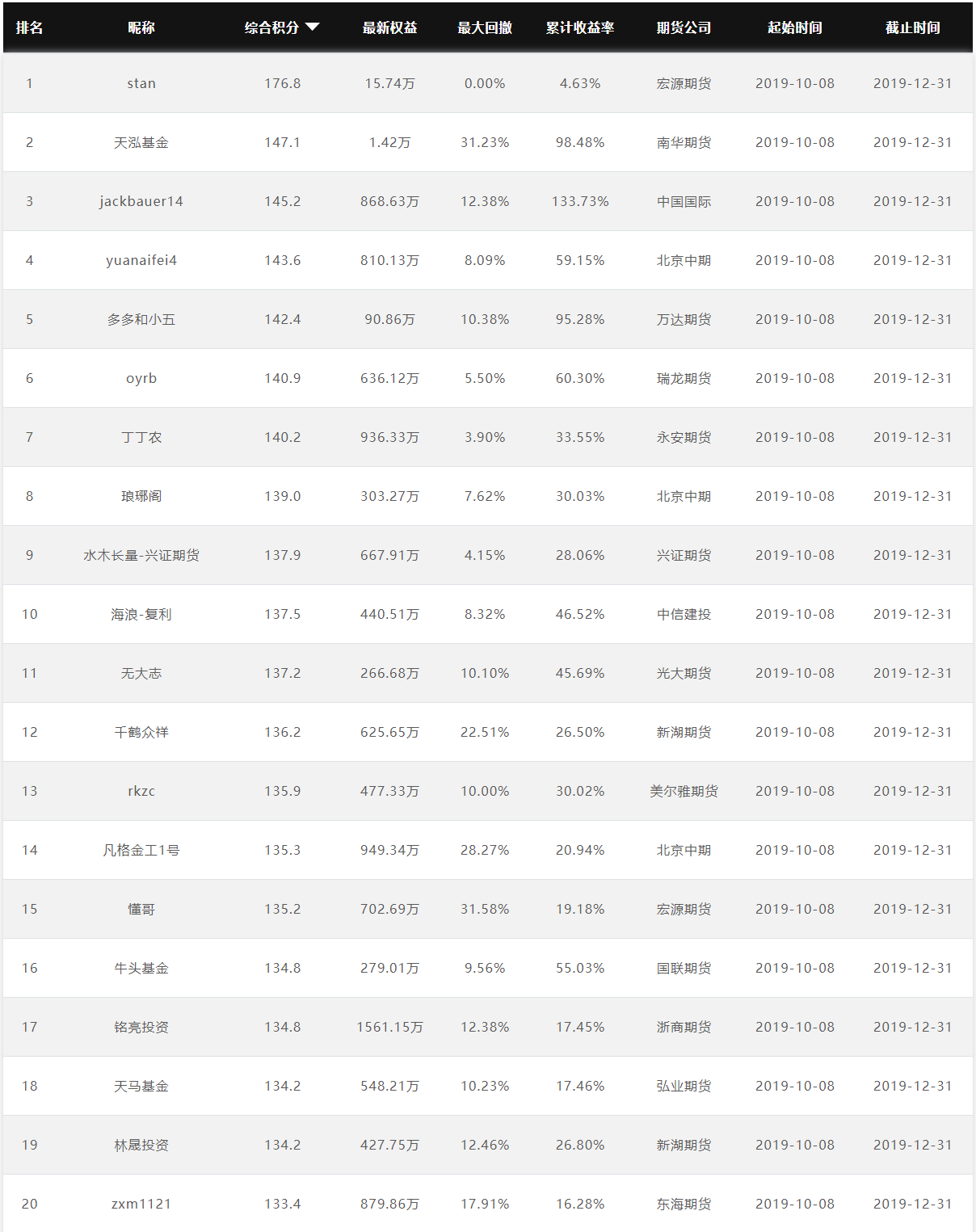Screen dimensions: 976x1232
Task: Click the 截止时间 column header
Action: 913,27
